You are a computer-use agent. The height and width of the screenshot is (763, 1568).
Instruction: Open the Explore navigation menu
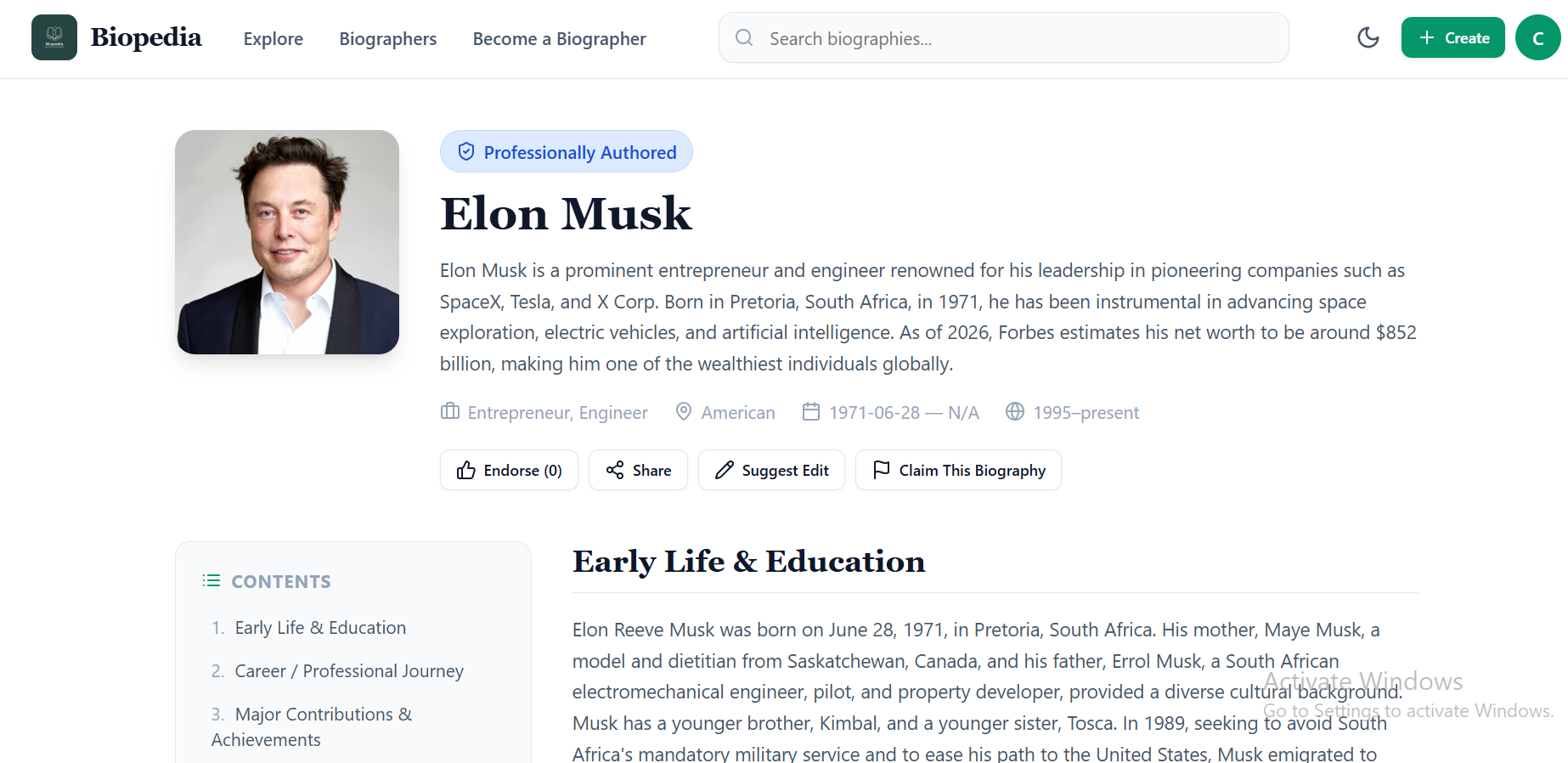click(273, 38)
